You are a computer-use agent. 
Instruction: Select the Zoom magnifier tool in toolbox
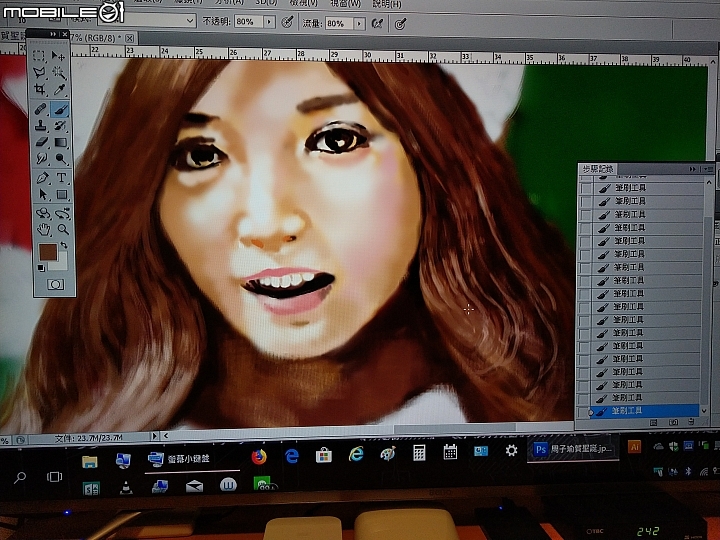coord(63,230)
